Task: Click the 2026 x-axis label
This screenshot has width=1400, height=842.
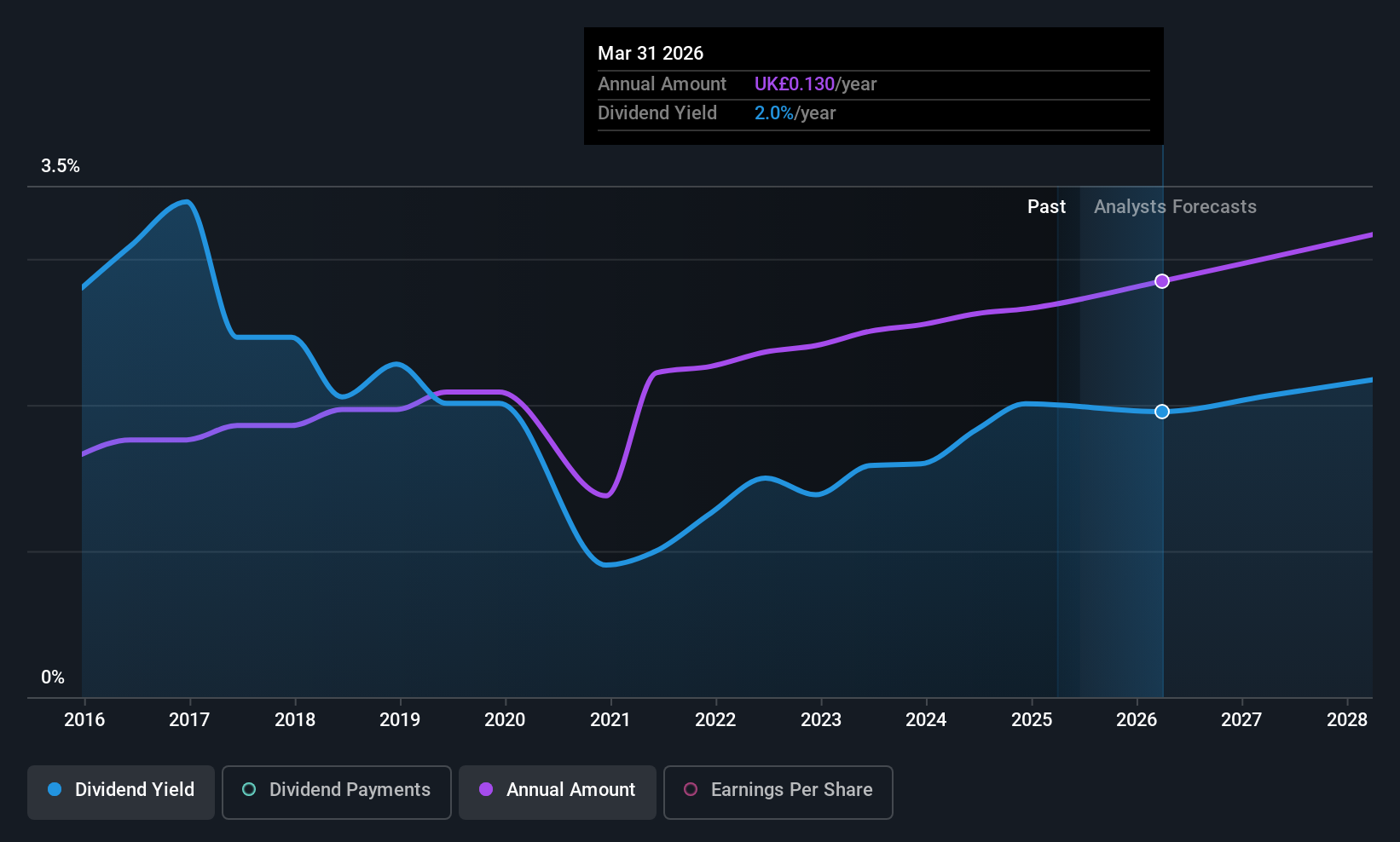Action: pos(1137,719)
